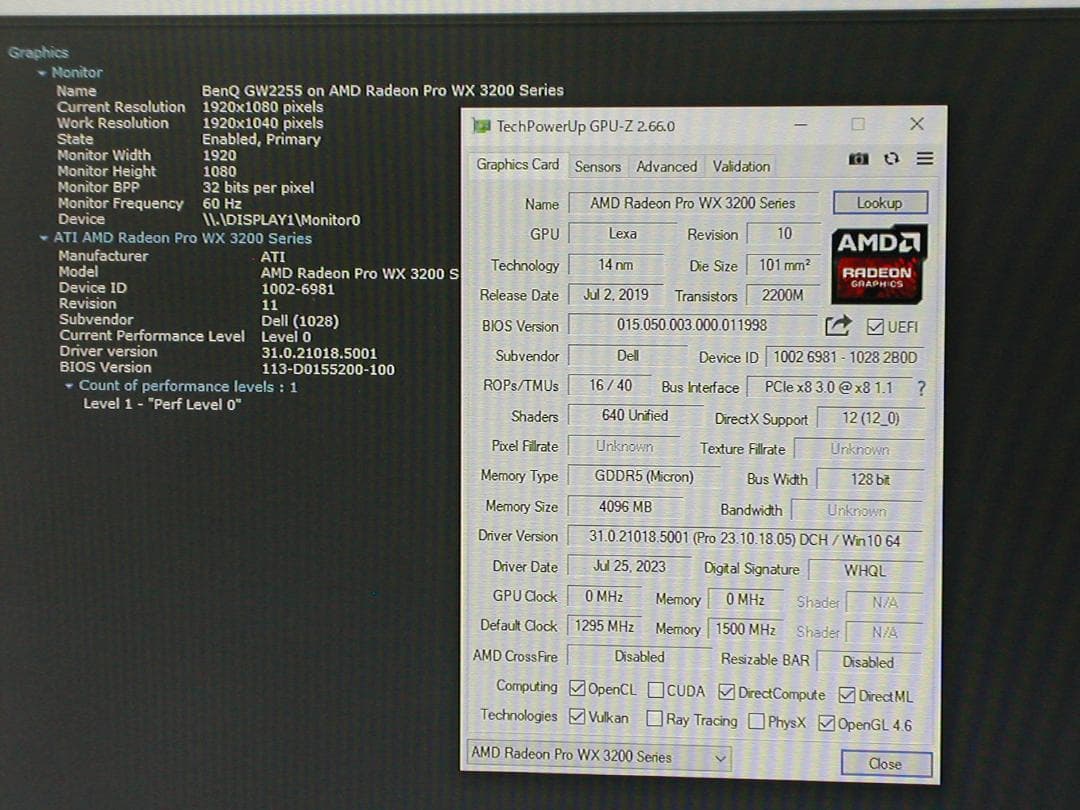Click the Driver Version value field
1080x810 pixels.
[744, 539]
